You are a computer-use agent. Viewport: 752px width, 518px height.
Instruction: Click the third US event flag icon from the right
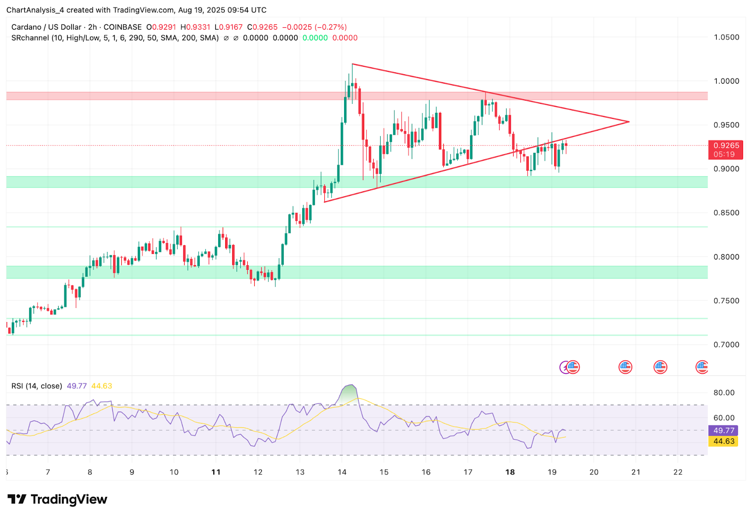pos(626,367)
